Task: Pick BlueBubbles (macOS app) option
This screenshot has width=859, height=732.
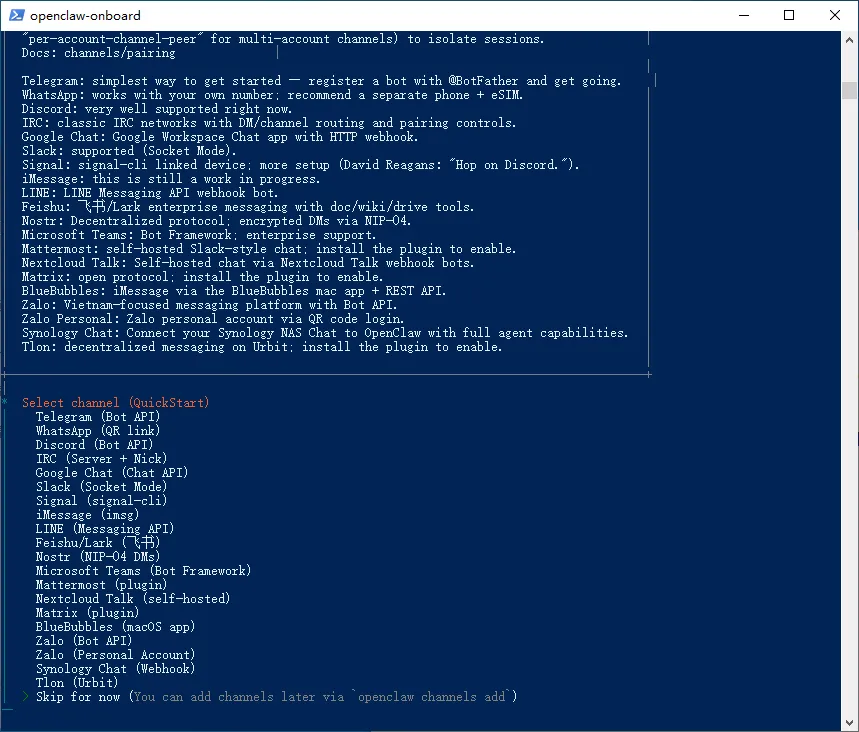Action: pos(116,627)
